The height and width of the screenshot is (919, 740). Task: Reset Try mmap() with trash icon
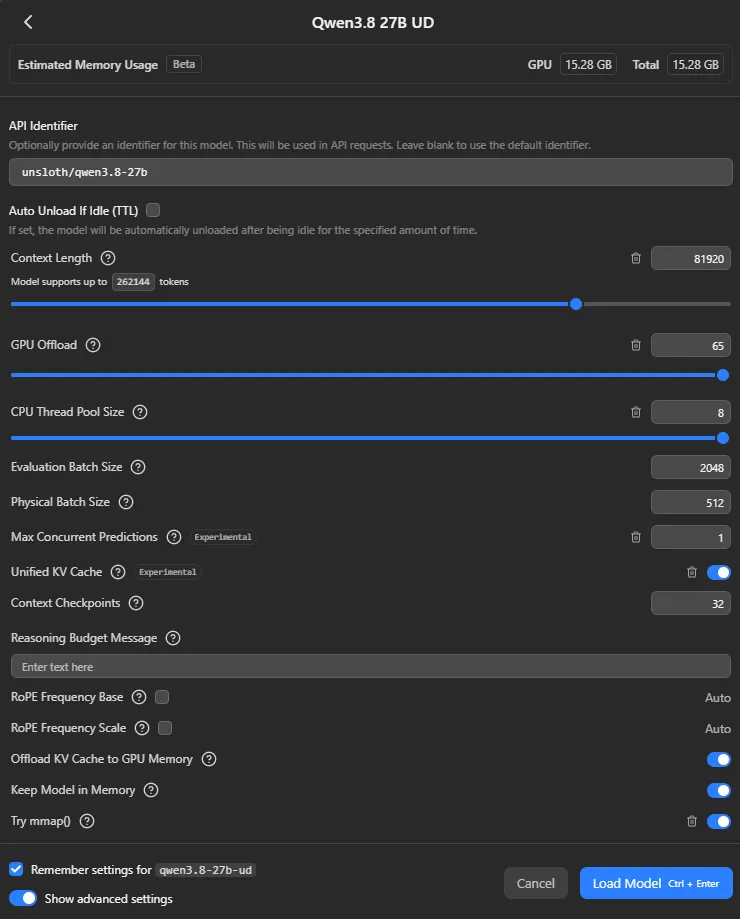click(x=692, y=821)
